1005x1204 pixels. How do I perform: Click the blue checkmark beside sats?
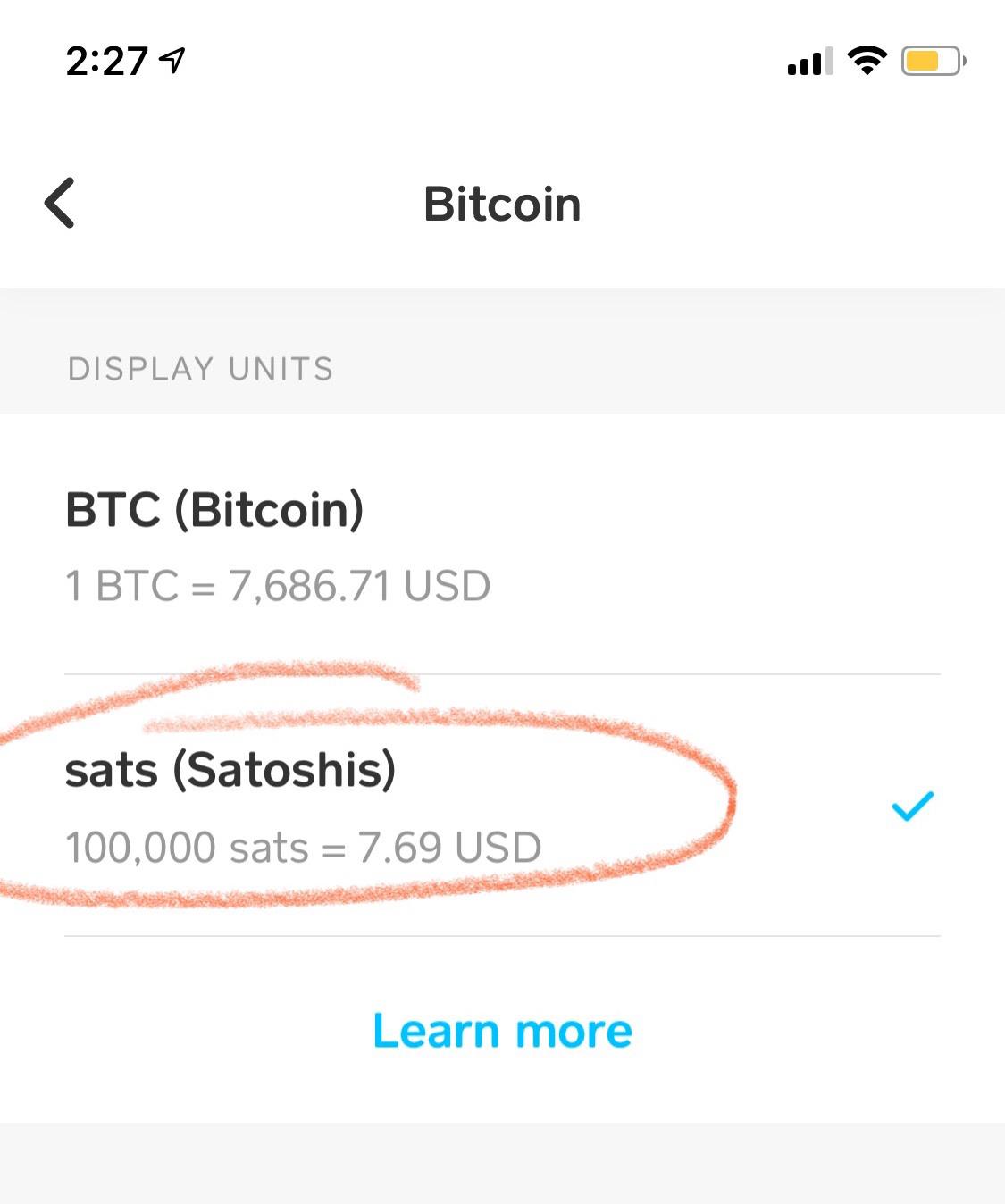tap(912, 807)
